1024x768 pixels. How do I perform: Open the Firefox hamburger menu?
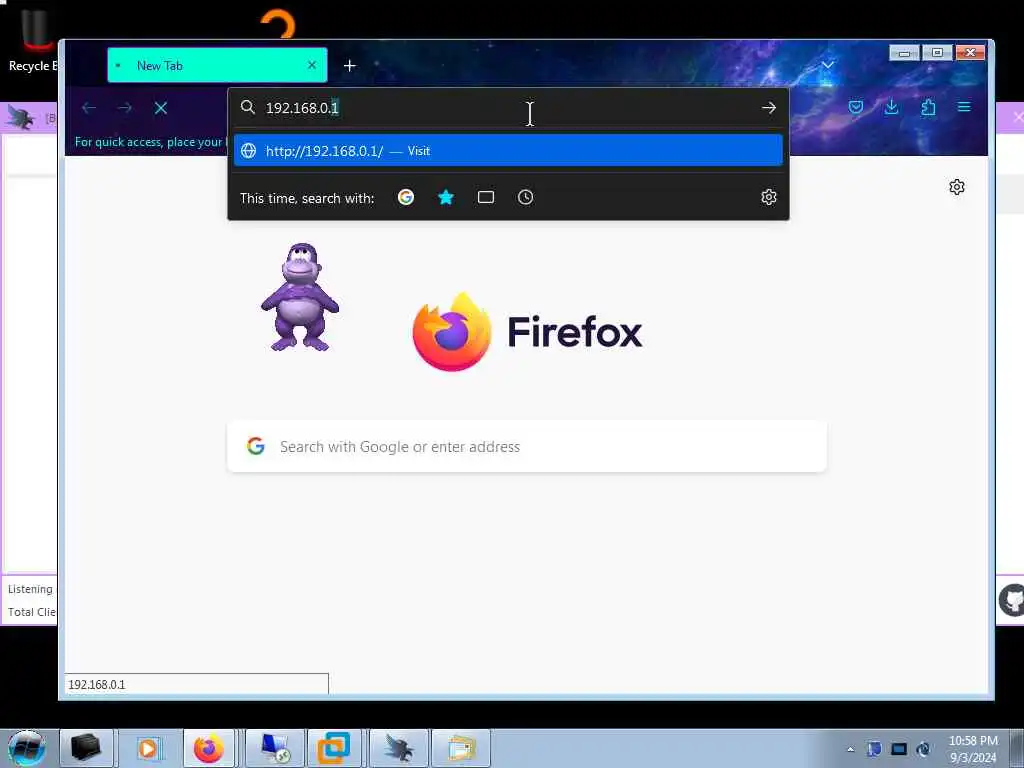964,107
